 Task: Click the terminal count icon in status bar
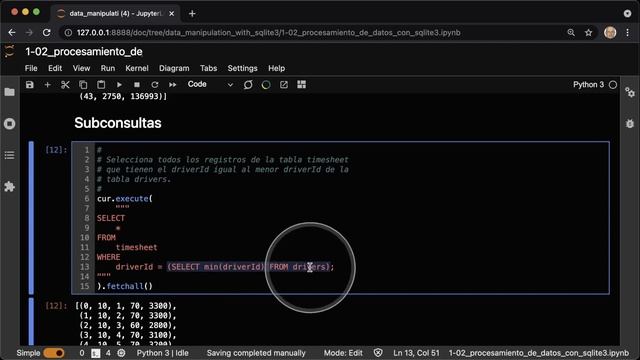96,353
